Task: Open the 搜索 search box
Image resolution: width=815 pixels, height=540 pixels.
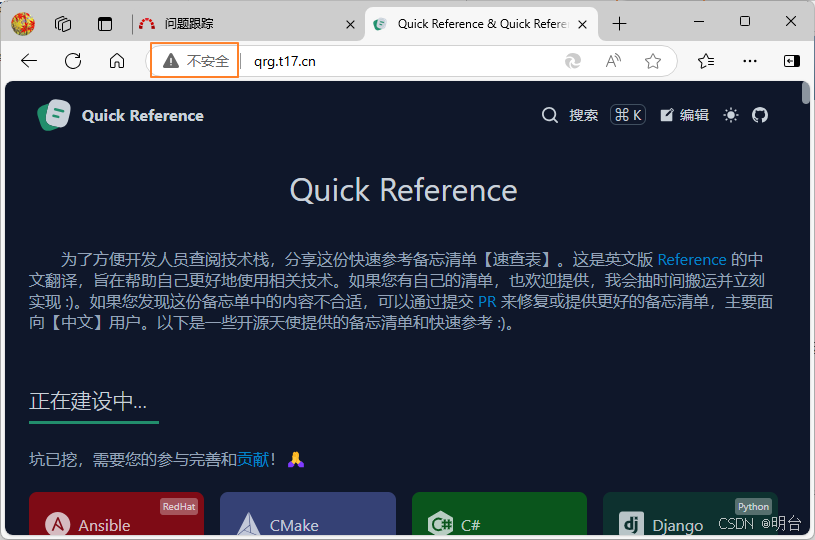Action: 584,115
